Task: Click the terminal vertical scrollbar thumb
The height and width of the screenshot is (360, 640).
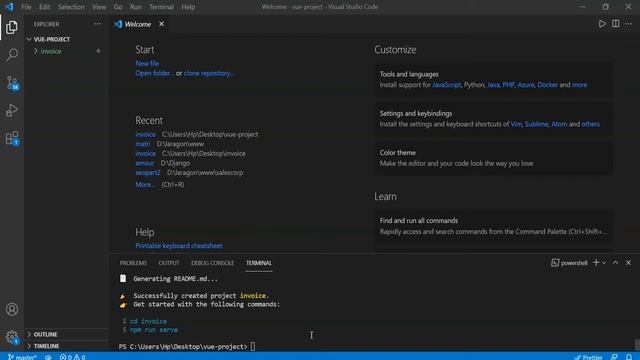Action: (x=637, y=345)
